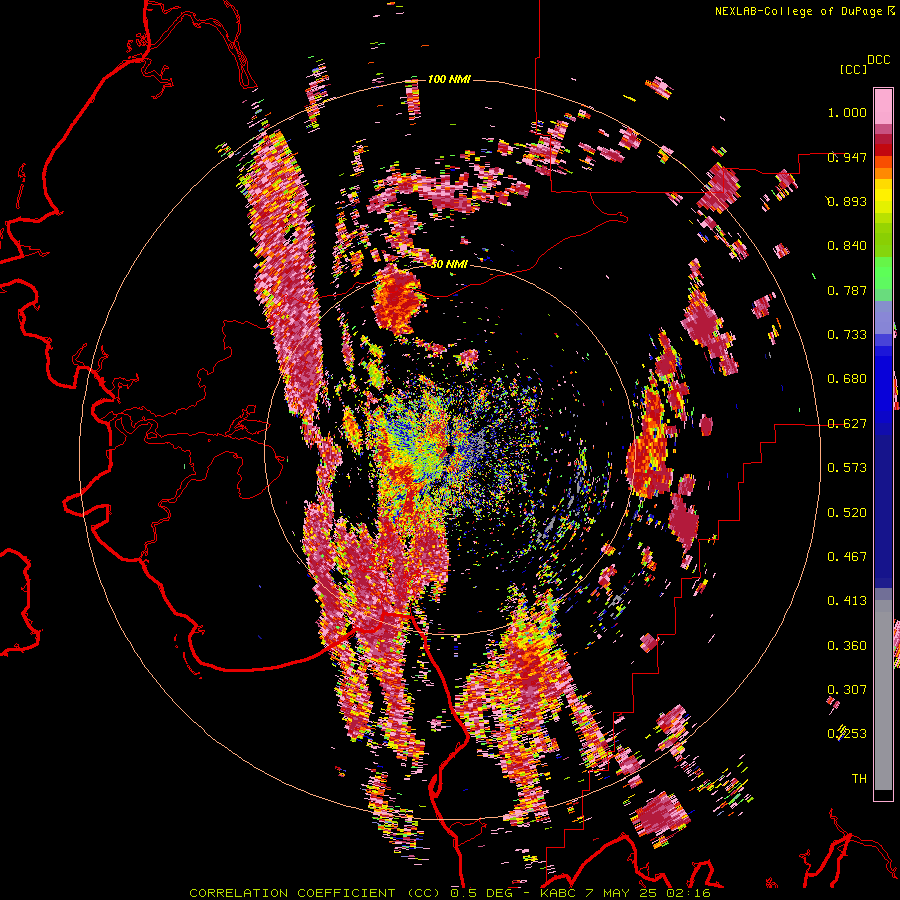Image resolution: width=900 pixels, height=900 pixels.
Task: Select the 0.893 legend value
Action: coord(847,201)
